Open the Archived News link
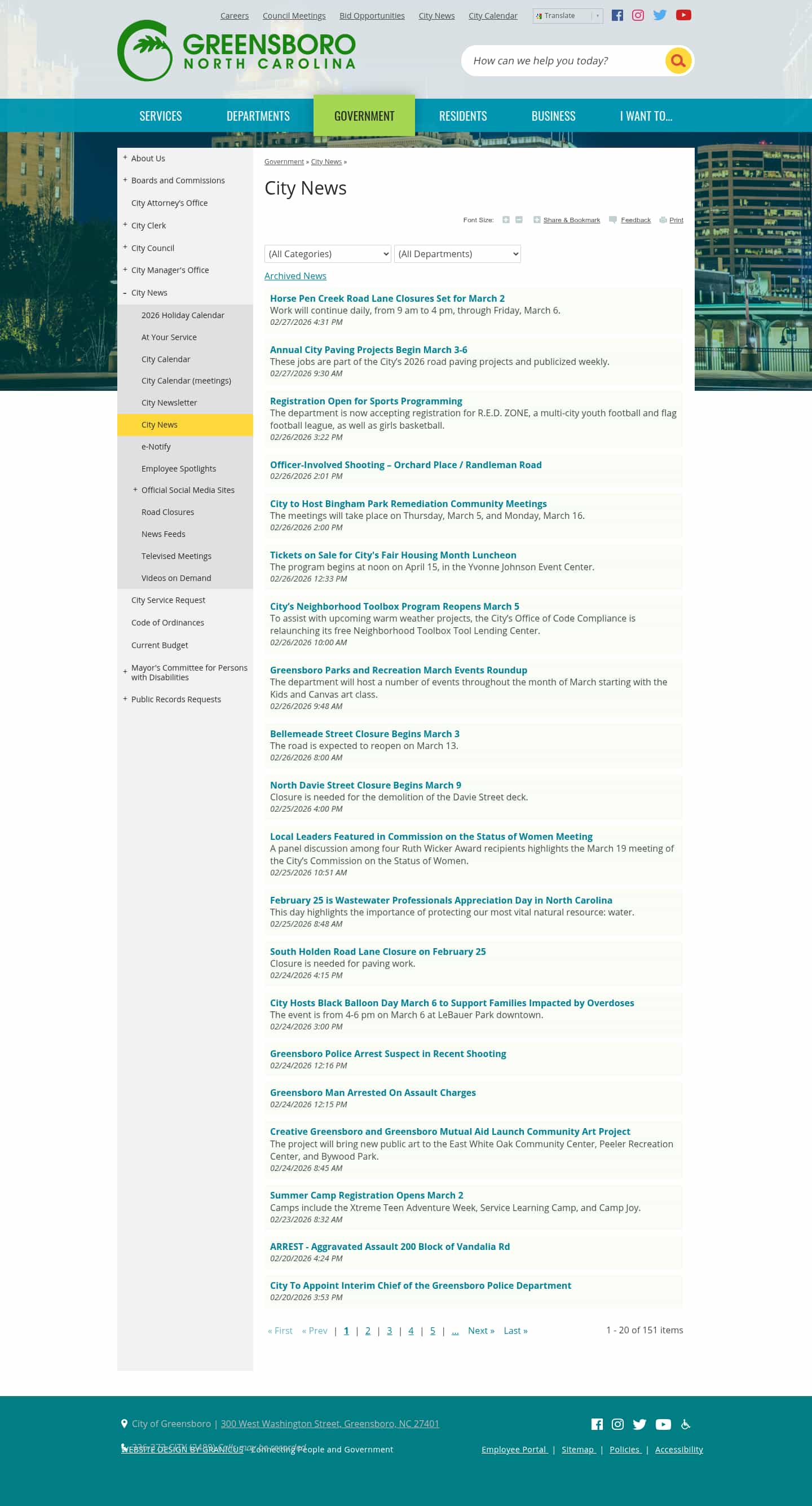The image size is (812, 1506). 295,276
